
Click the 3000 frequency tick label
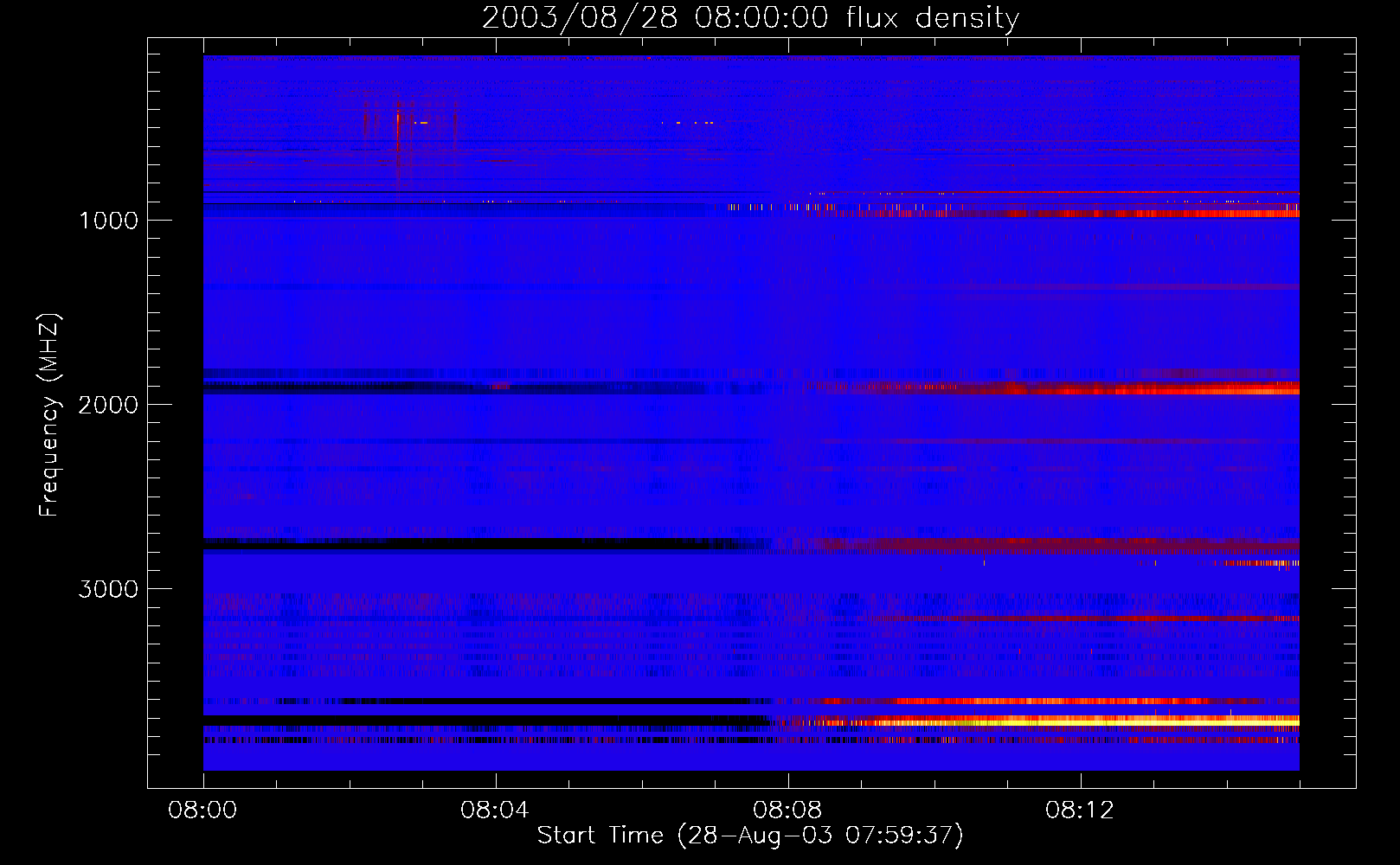click(x=108, y=589)
